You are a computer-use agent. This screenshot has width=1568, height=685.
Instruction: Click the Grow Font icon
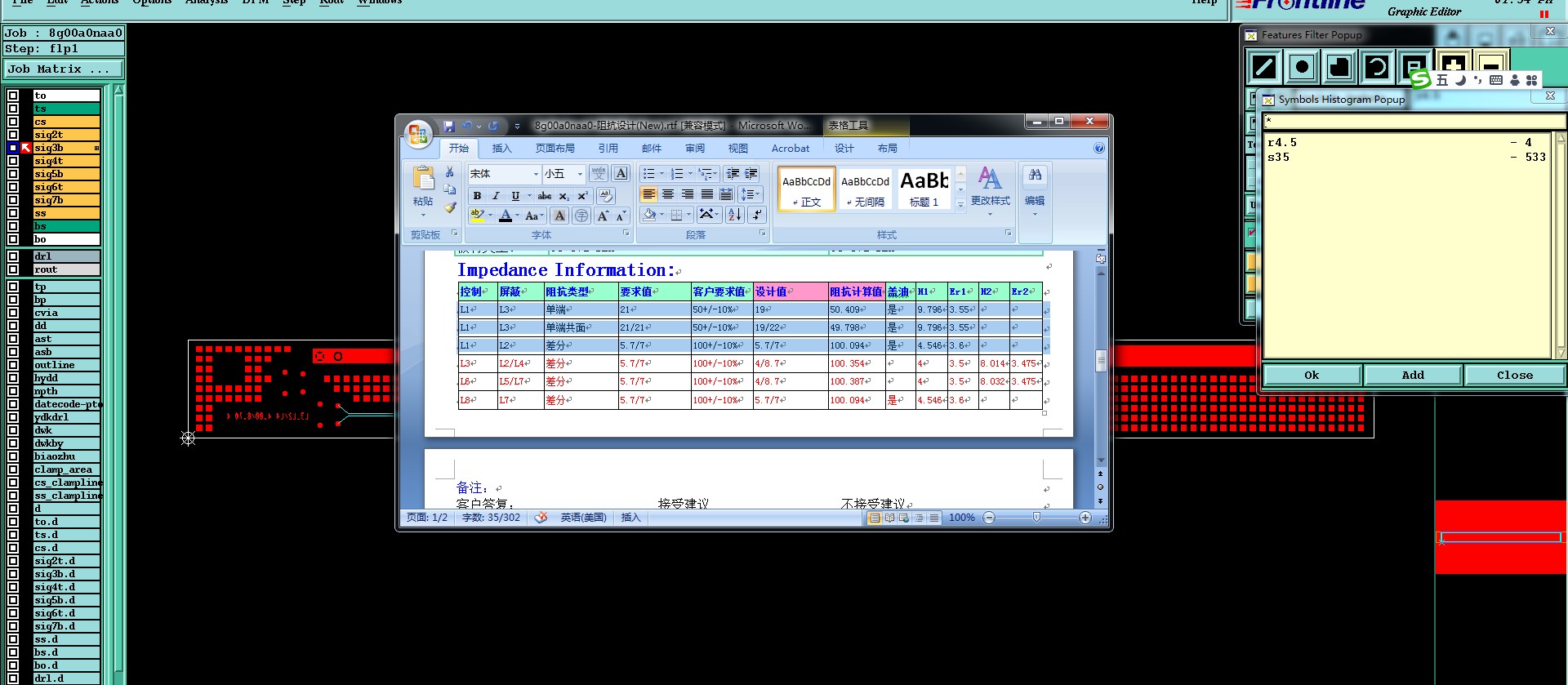point(603,216)
